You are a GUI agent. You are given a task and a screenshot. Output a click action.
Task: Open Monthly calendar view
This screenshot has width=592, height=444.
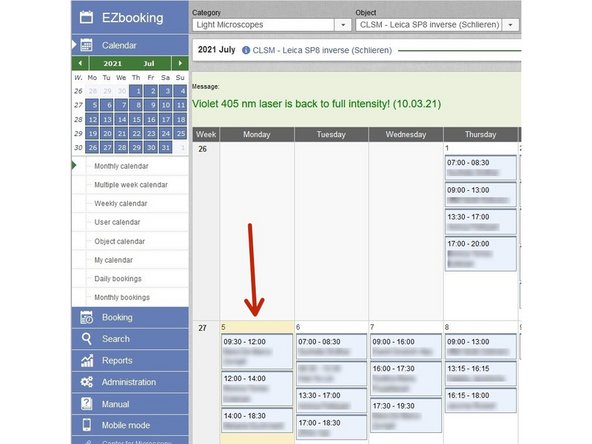pyautogui.click(x=121, y=166)
